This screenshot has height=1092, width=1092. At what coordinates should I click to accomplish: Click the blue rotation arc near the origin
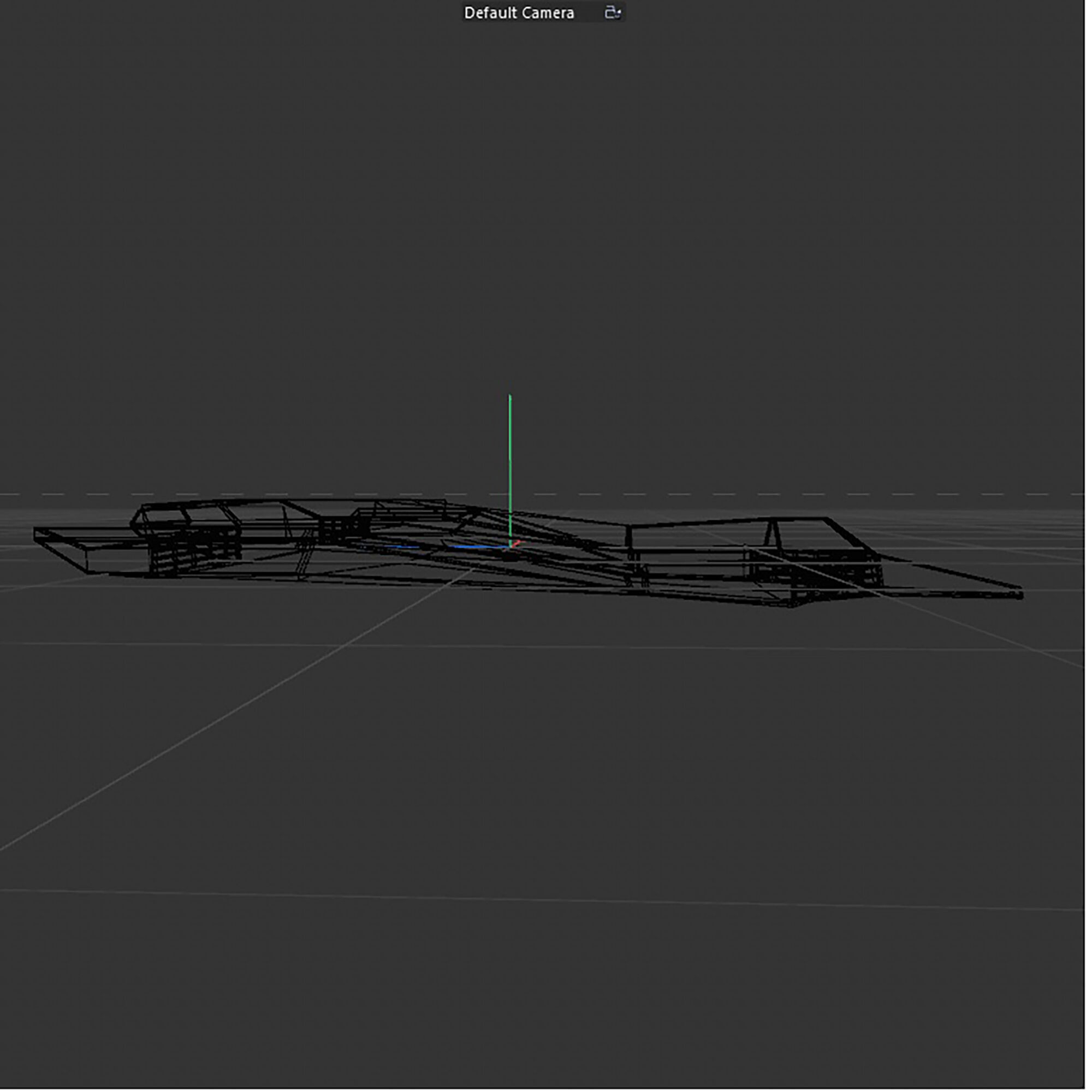point(475,547)
